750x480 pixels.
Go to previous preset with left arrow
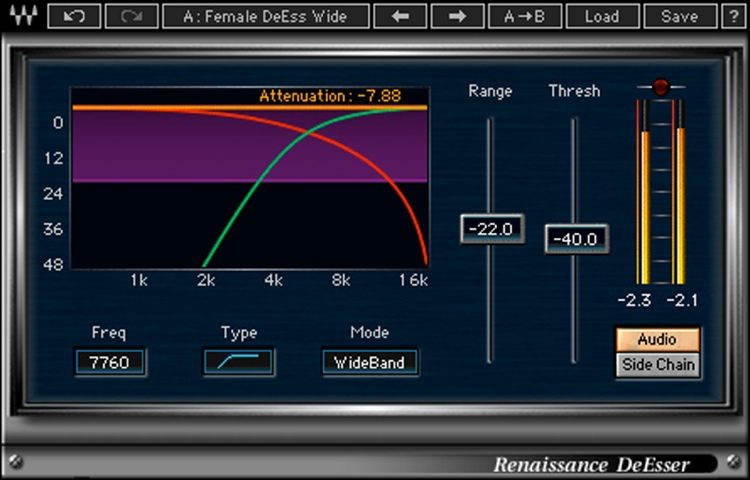click(x=400, y=17)
